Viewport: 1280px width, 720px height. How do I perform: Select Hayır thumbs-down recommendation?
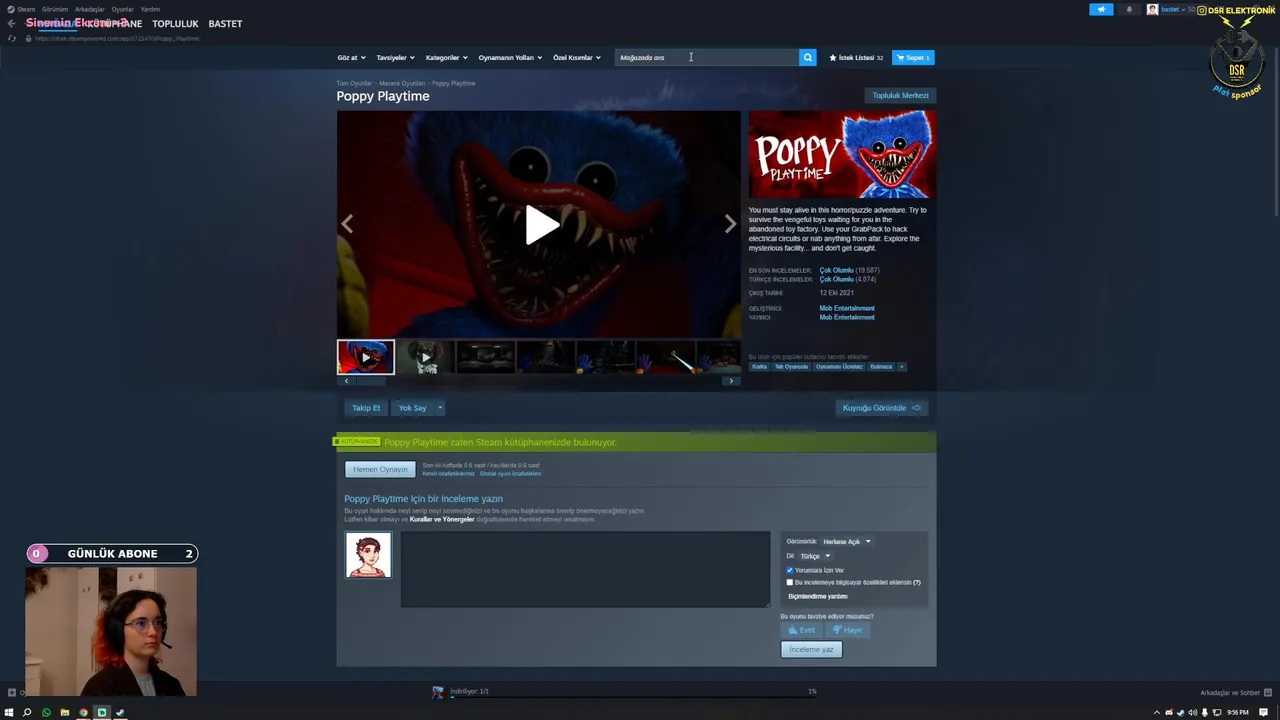(x=847, y=630)
